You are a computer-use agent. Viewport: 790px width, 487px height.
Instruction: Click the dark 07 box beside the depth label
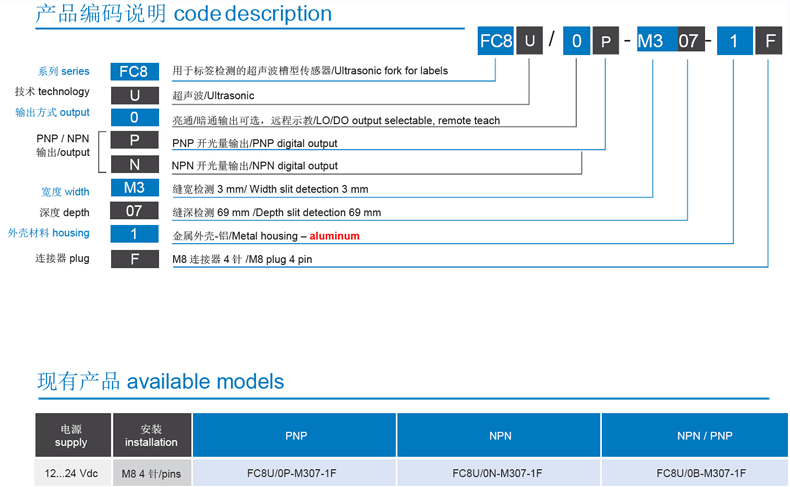pyautogui.click(x=134, y=212)
